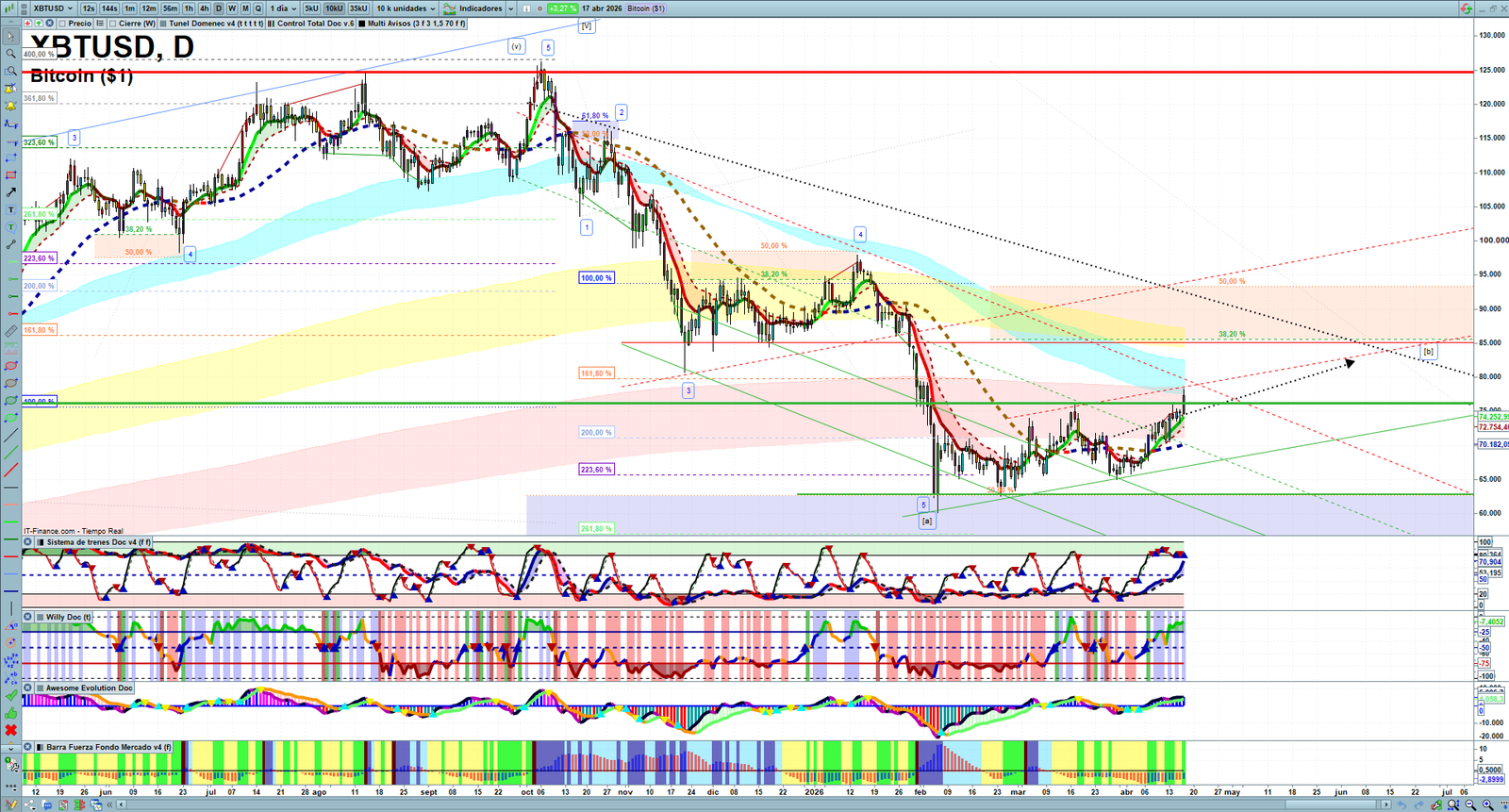The height and width of the screenshot is (812, 1509).
Task: Select the cursor pointer tool in left toolbar
Action: pyautogui.click(x=11, y=37)
